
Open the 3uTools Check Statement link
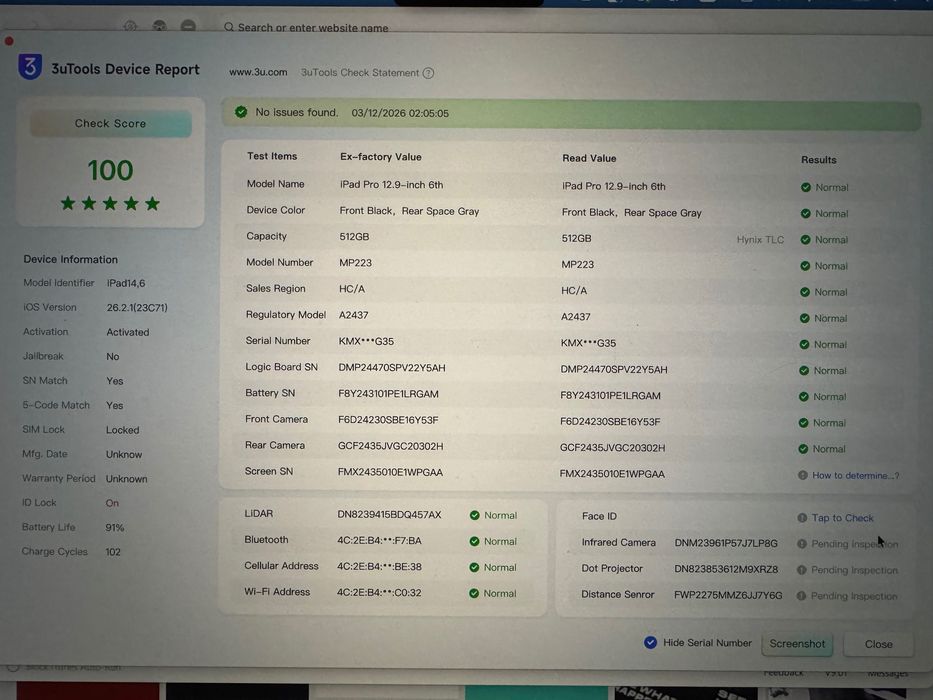360,73
